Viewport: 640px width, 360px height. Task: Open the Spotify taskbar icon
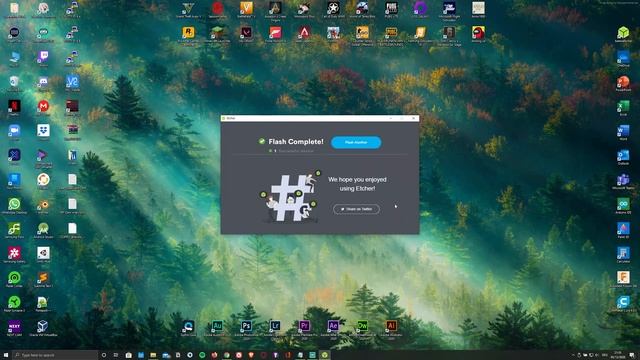pos(202,355)
